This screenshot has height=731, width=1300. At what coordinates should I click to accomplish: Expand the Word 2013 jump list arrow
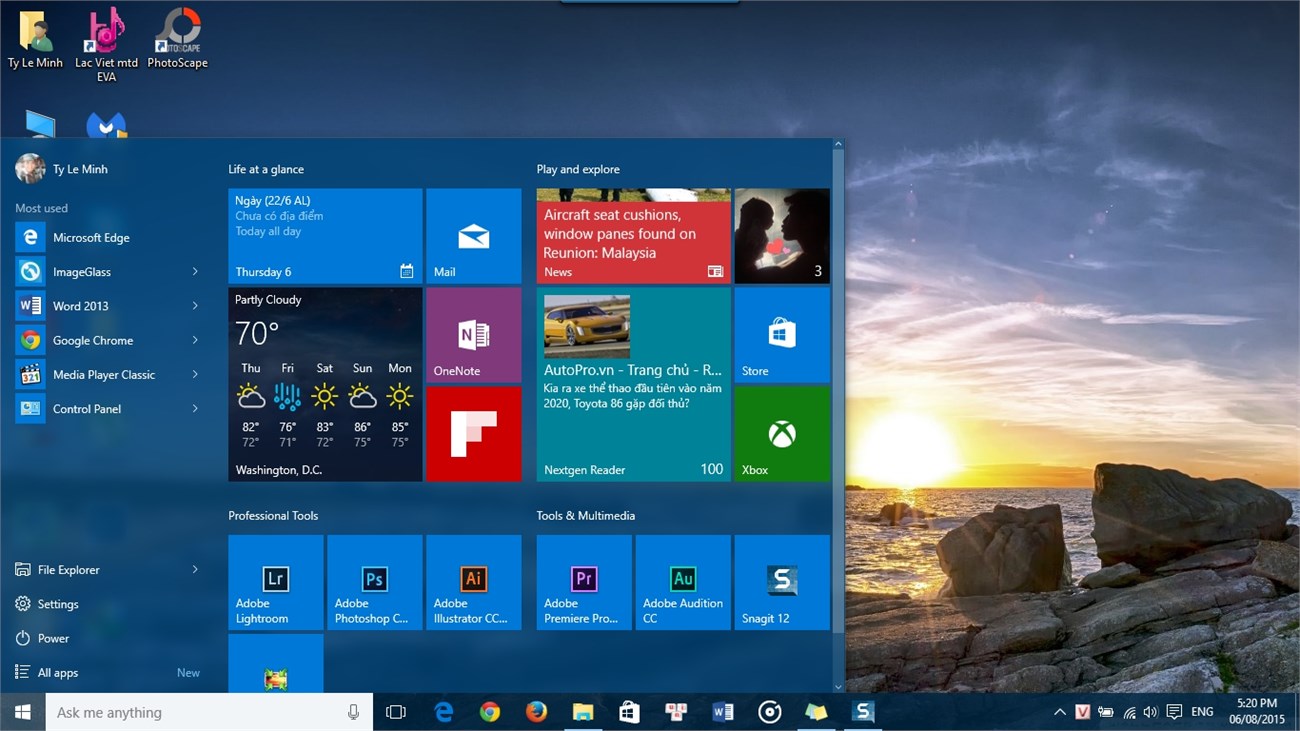pyautogui.click(x=198, y=305)
